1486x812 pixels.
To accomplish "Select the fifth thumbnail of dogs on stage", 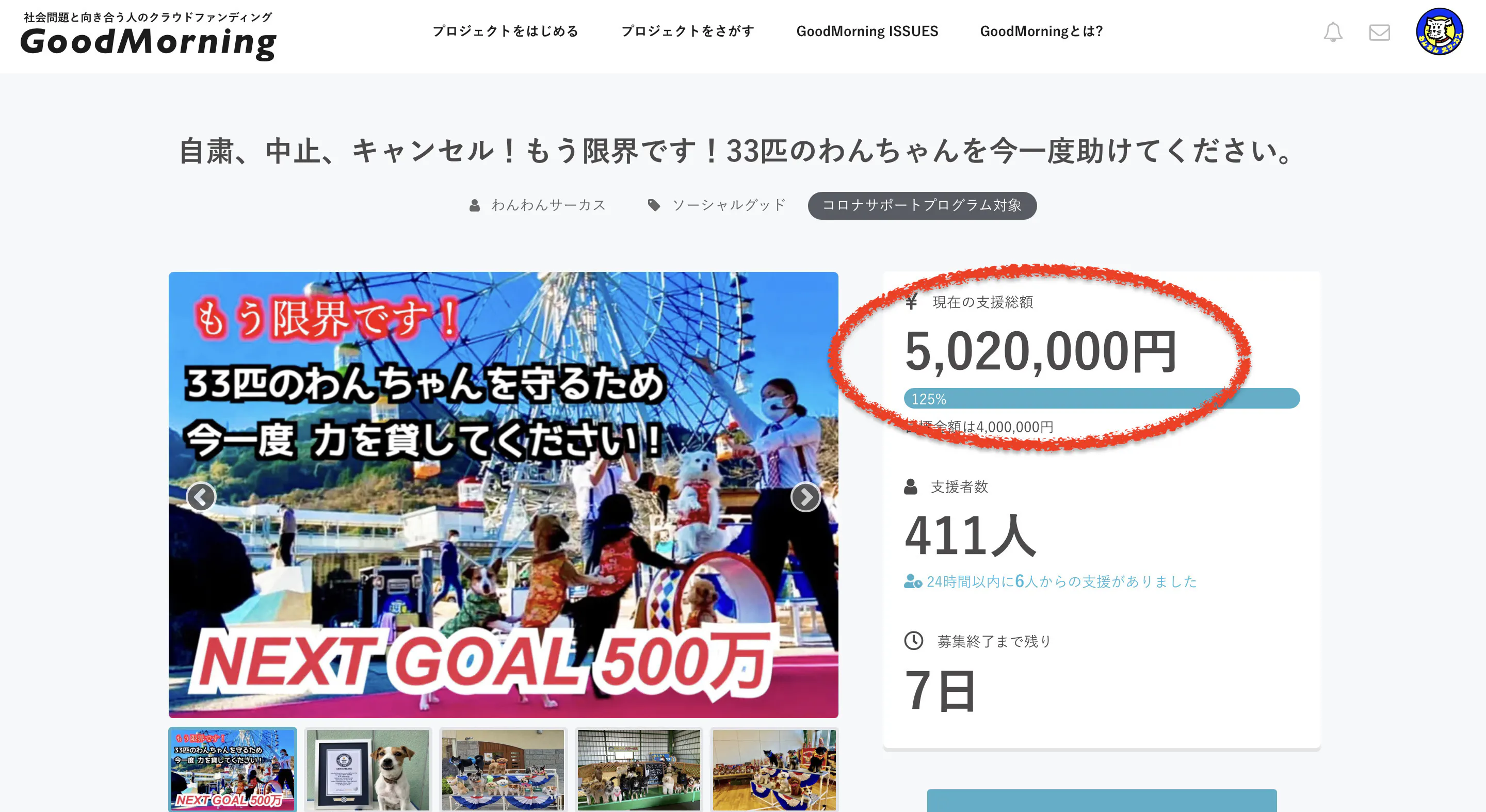I will click(773, 770).
